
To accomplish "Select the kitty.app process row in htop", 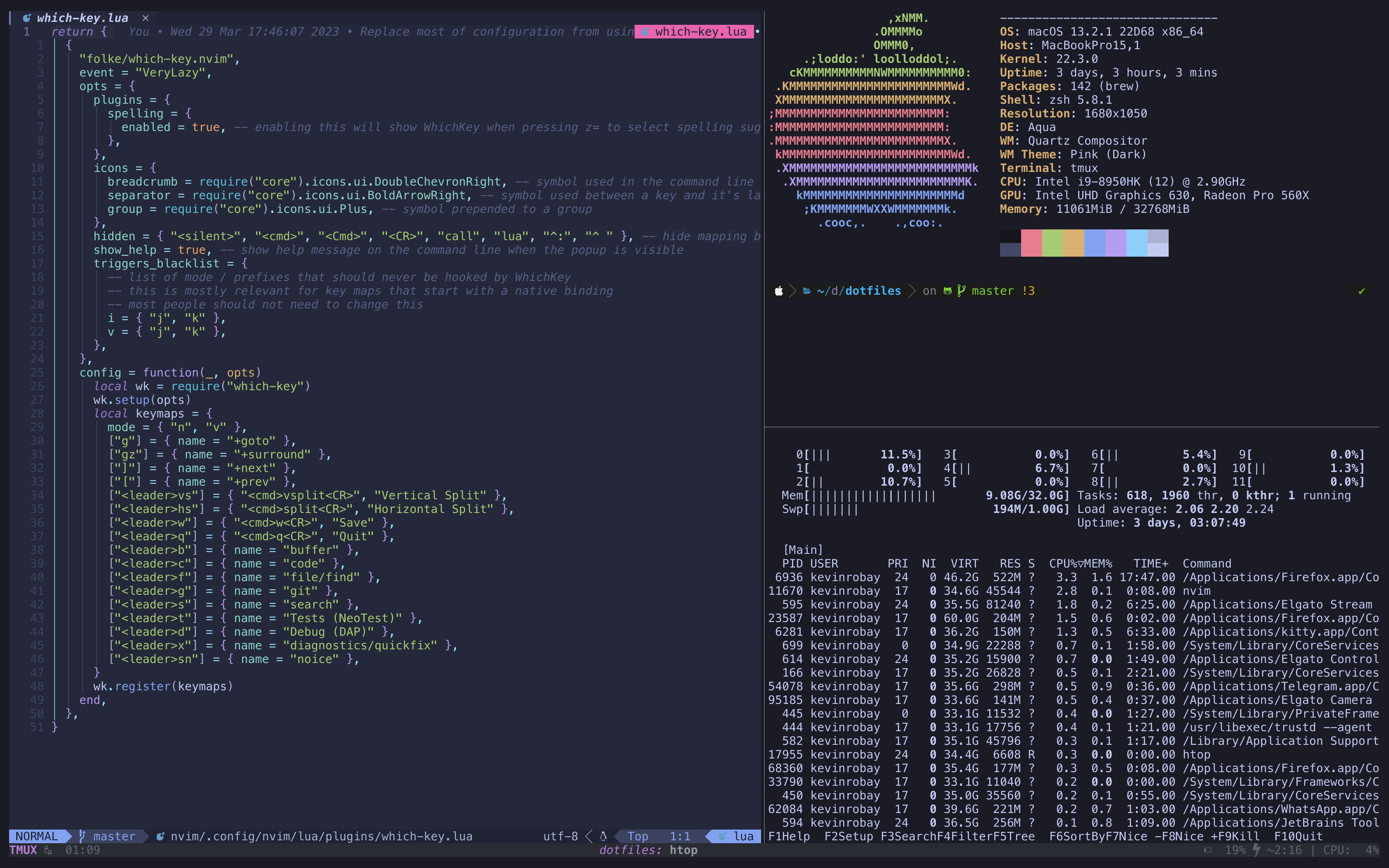I will tap(1073, 632).
